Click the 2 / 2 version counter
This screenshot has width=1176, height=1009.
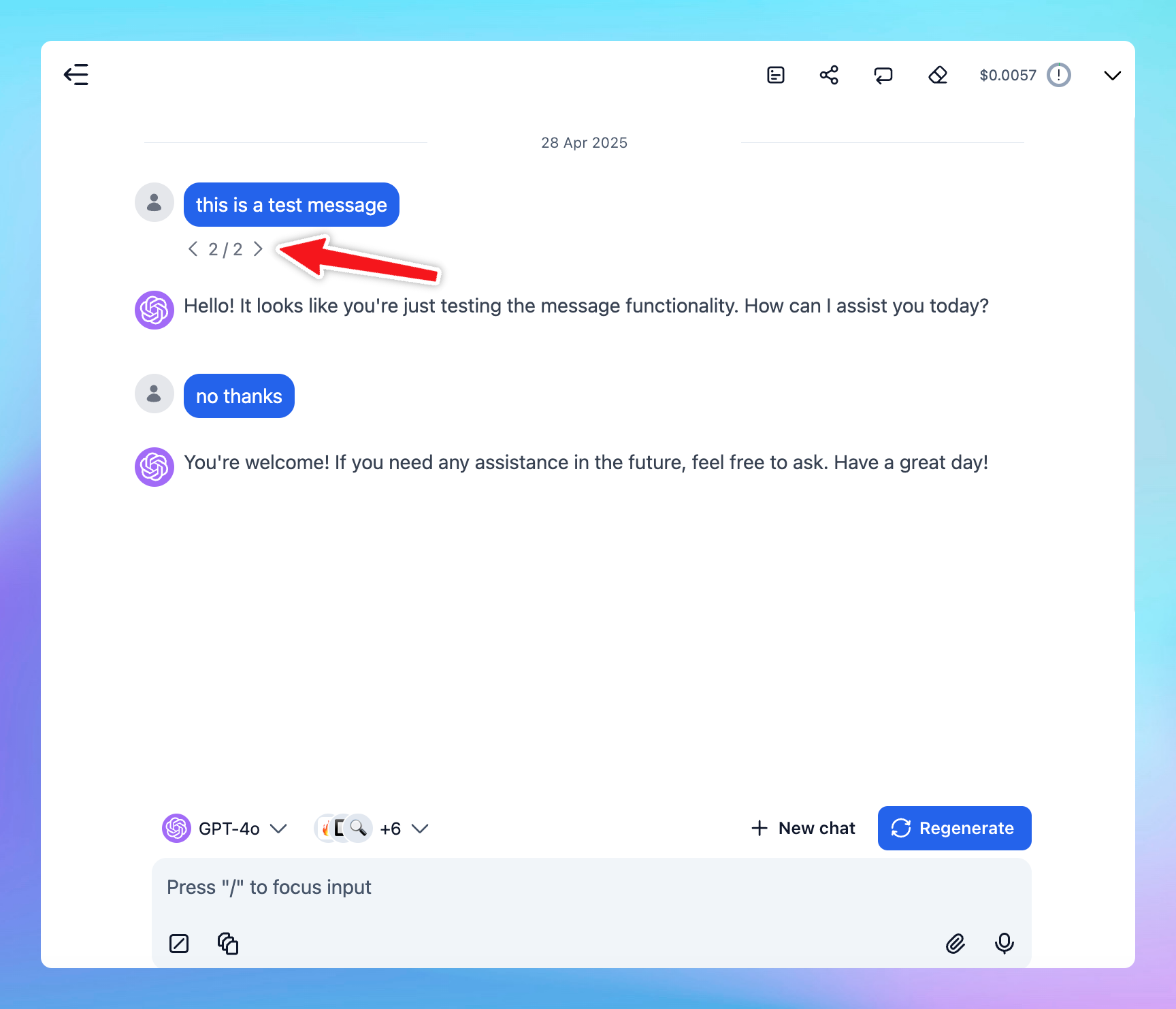pyautogui.click(x=226, y=249)
